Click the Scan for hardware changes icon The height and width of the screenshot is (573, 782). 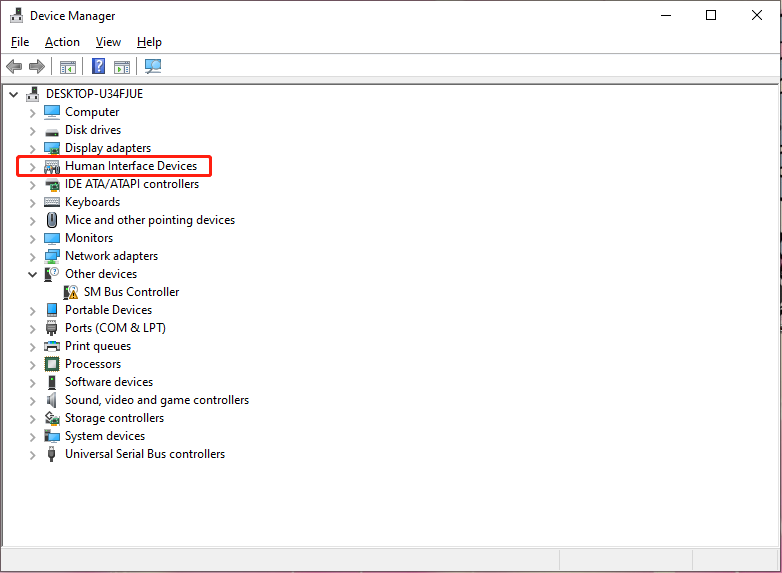153,66
